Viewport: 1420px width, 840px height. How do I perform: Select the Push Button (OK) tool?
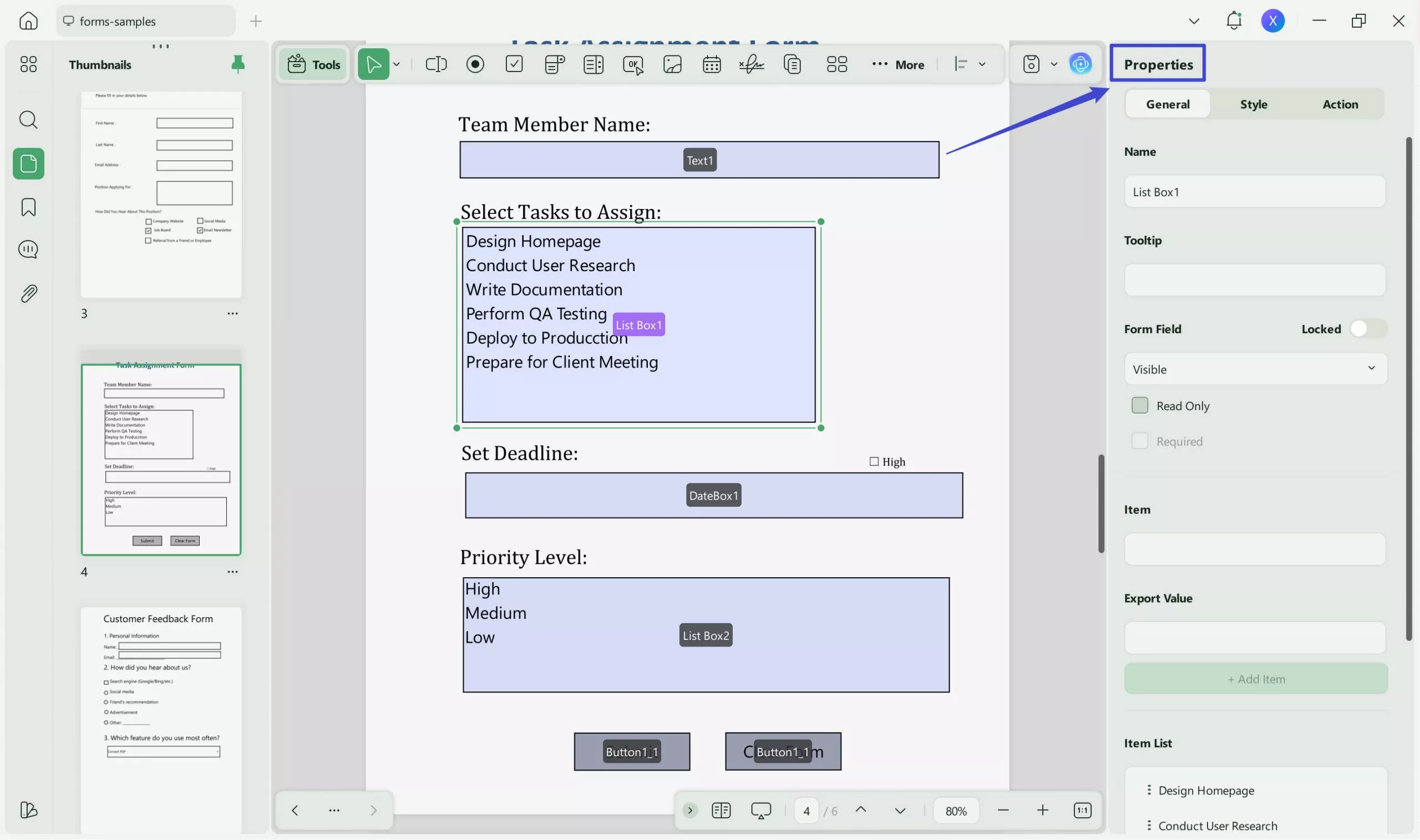[632, 64]
